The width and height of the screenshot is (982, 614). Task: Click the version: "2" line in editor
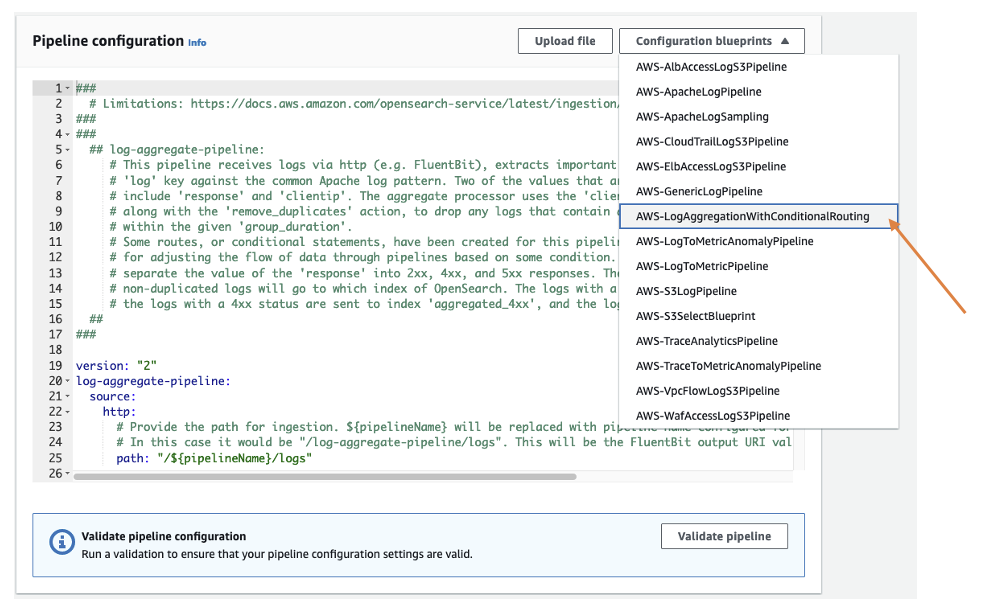click(x=116, y=365)
